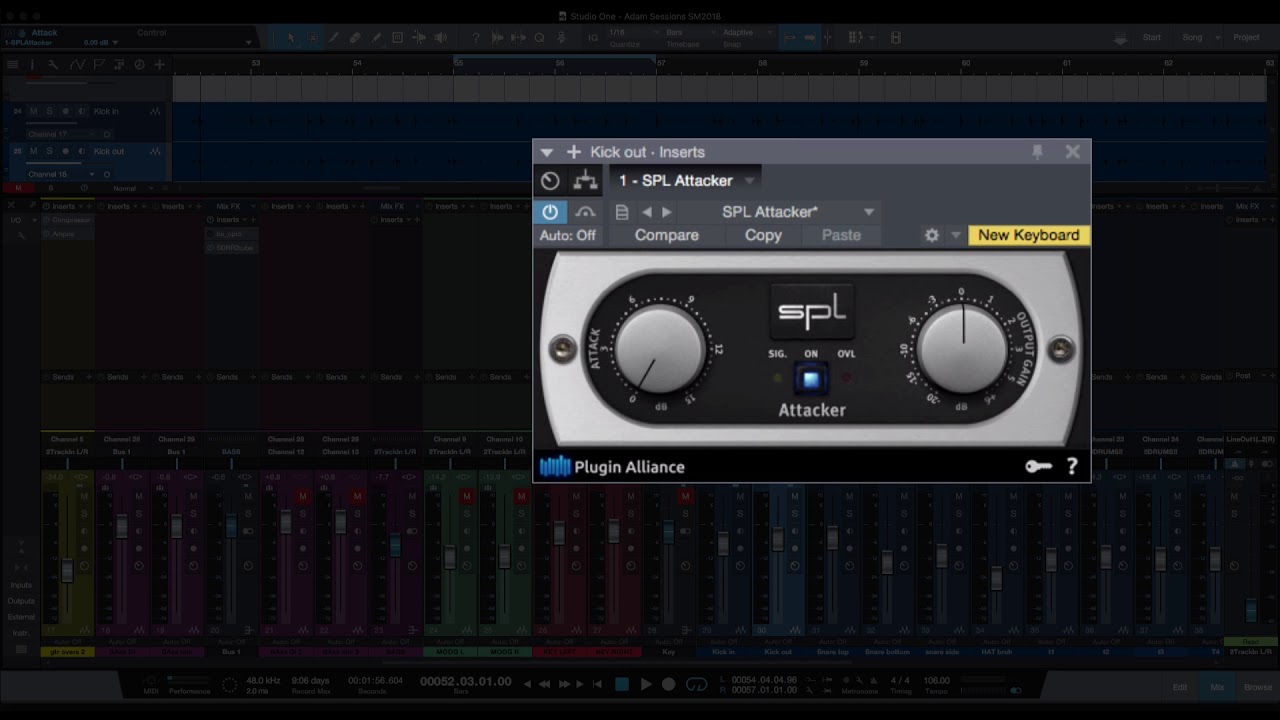Select the Arrow tool in toolbar
The height and width of the screenshot is (720, 1280).
(291, 38)
